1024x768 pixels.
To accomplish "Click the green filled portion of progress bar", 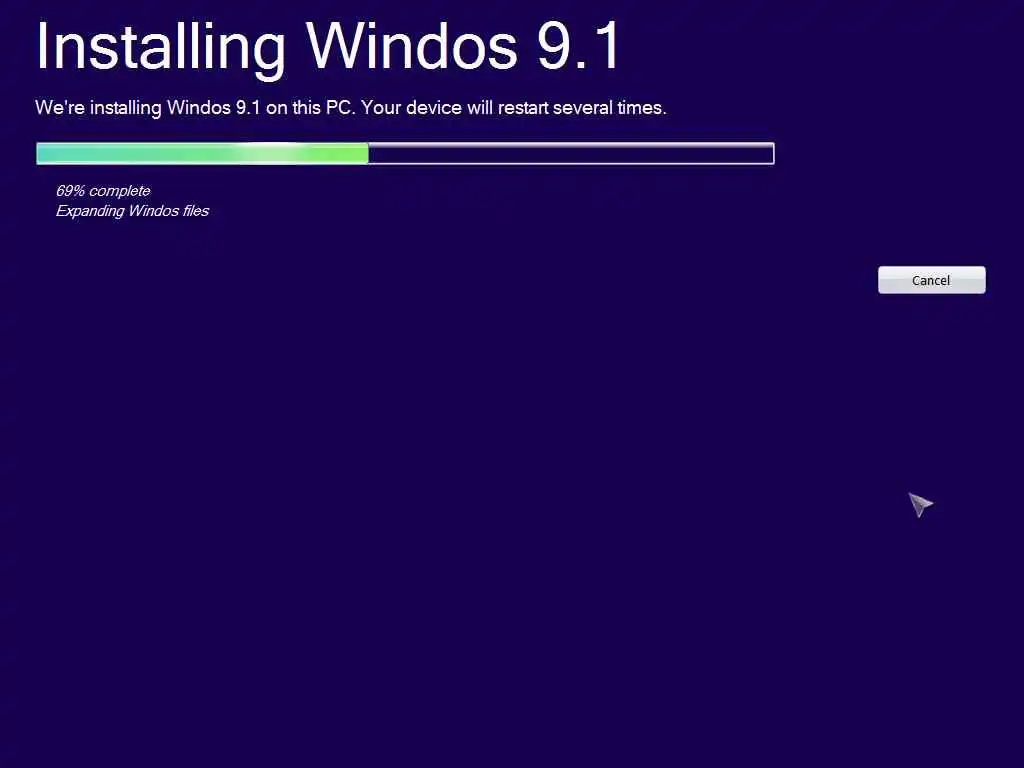I will pos(202,154).
